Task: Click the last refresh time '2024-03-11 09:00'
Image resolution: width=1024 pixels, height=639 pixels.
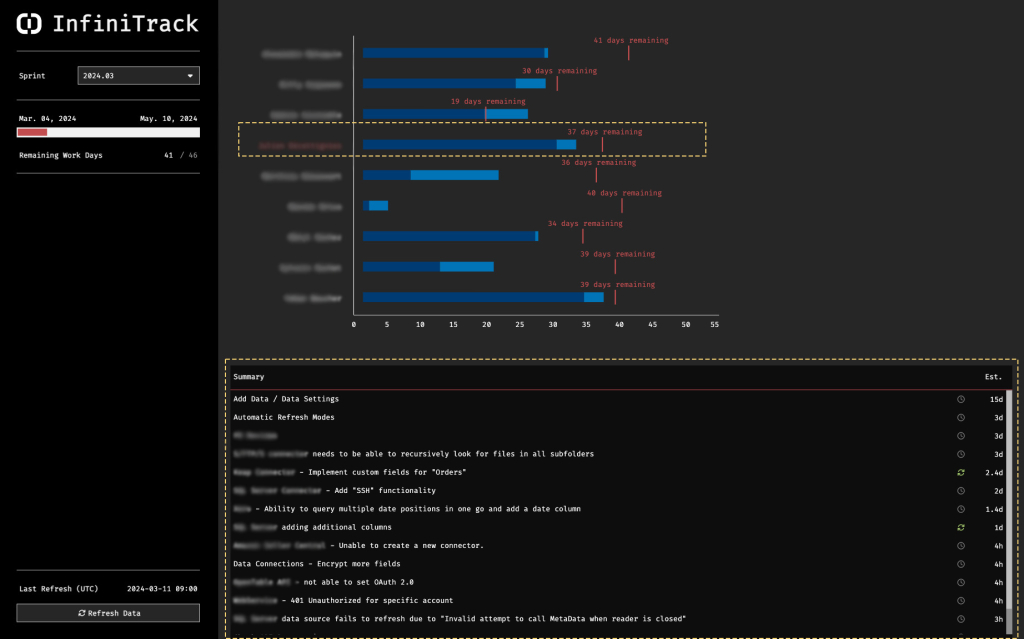Action: 162,589
